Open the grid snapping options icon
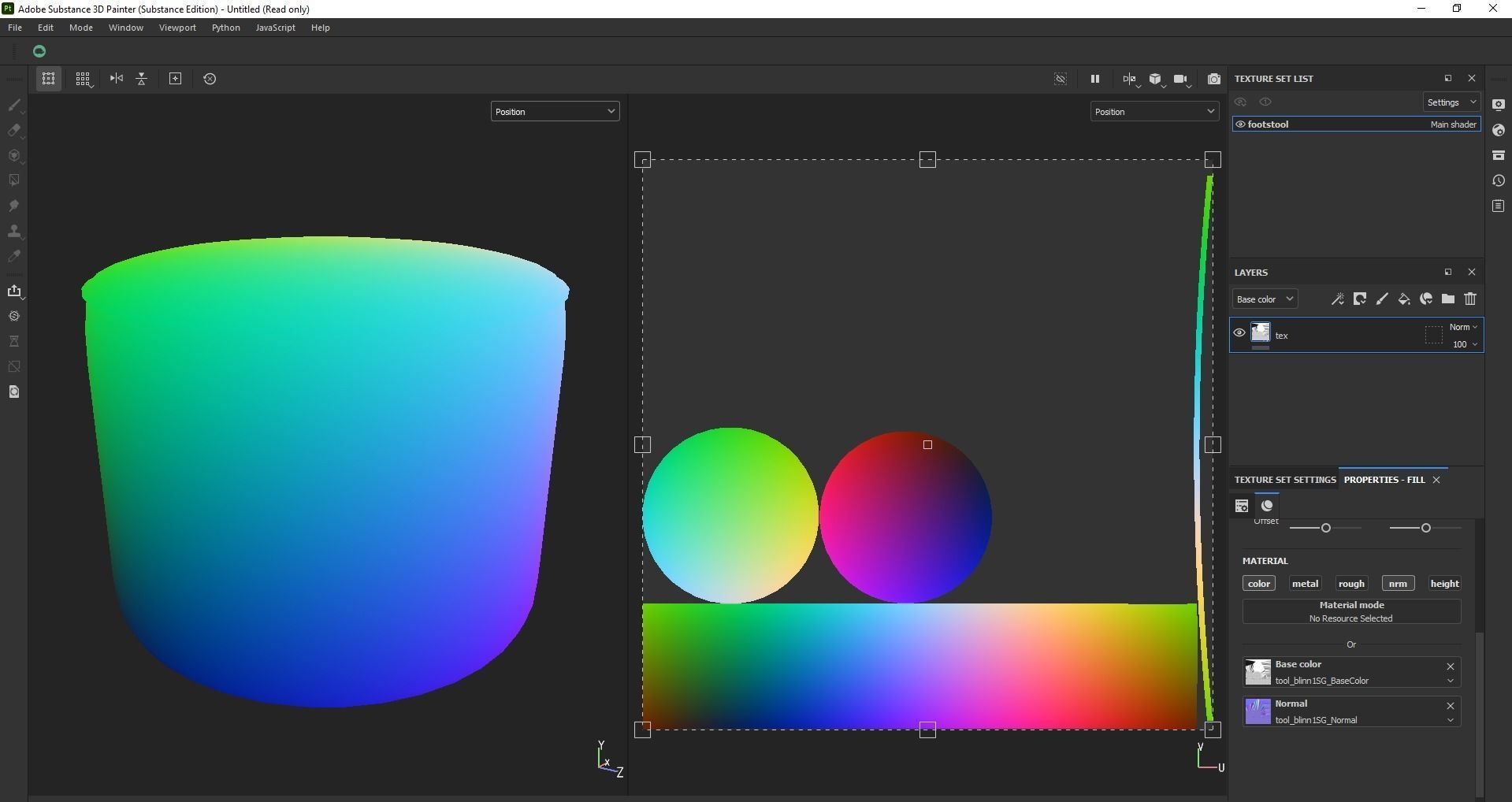This screenshot has height=802, width=1512. (x=83, y=79)
